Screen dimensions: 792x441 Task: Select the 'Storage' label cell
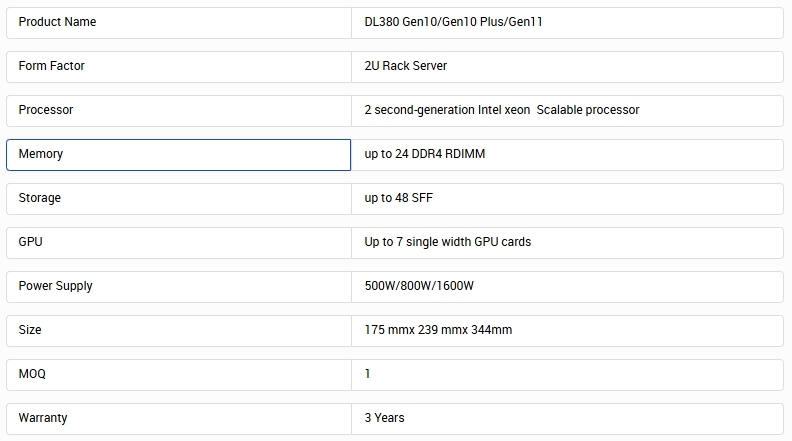179,199
